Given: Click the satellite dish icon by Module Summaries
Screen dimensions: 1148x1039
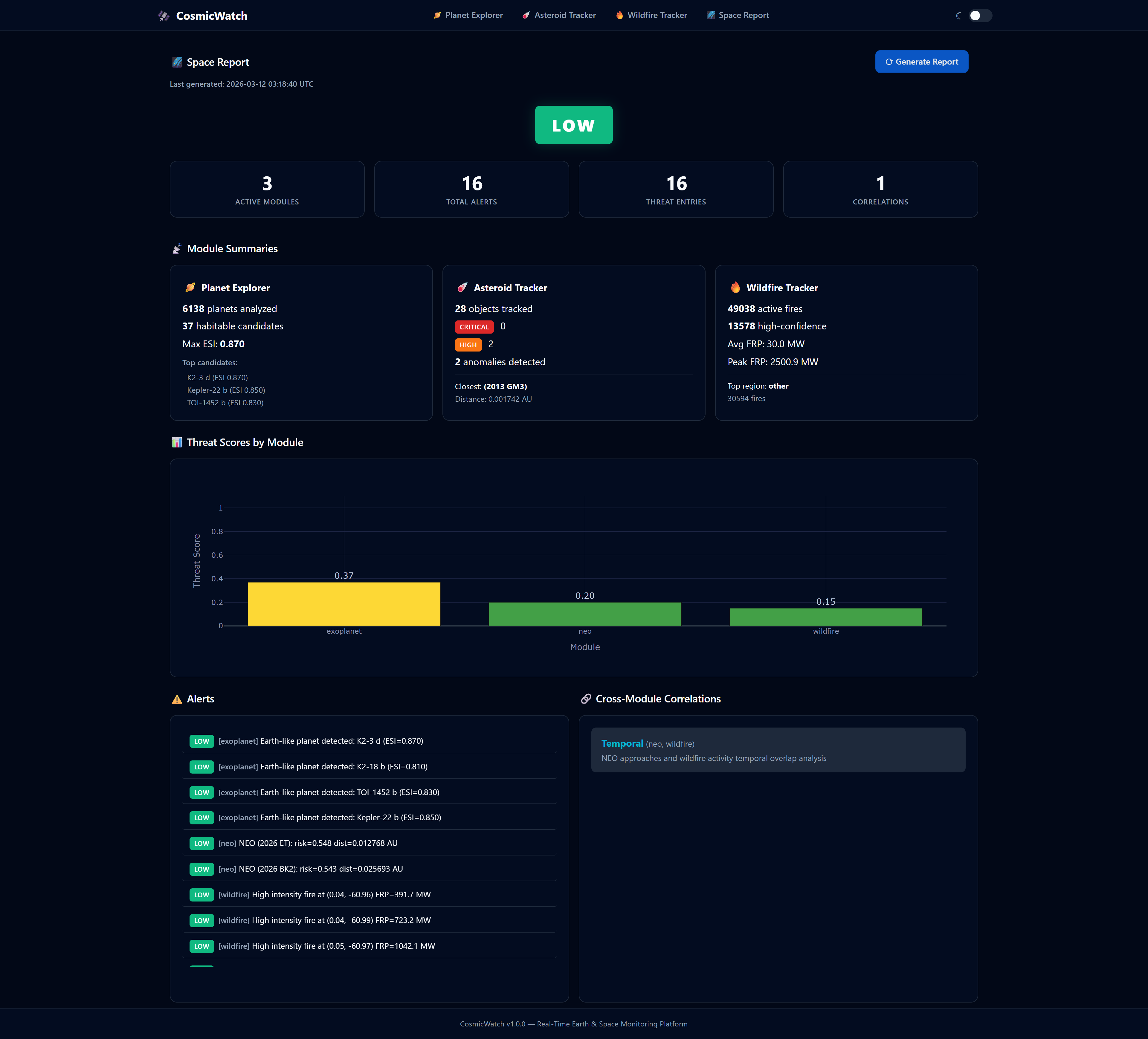Looking at the screenshot, I should [177, 249].
